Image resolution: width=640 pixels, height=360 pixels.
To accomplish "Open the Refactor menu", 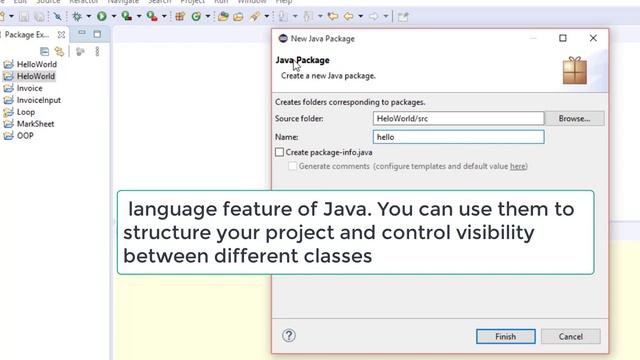I will click(x=84, y=2).
